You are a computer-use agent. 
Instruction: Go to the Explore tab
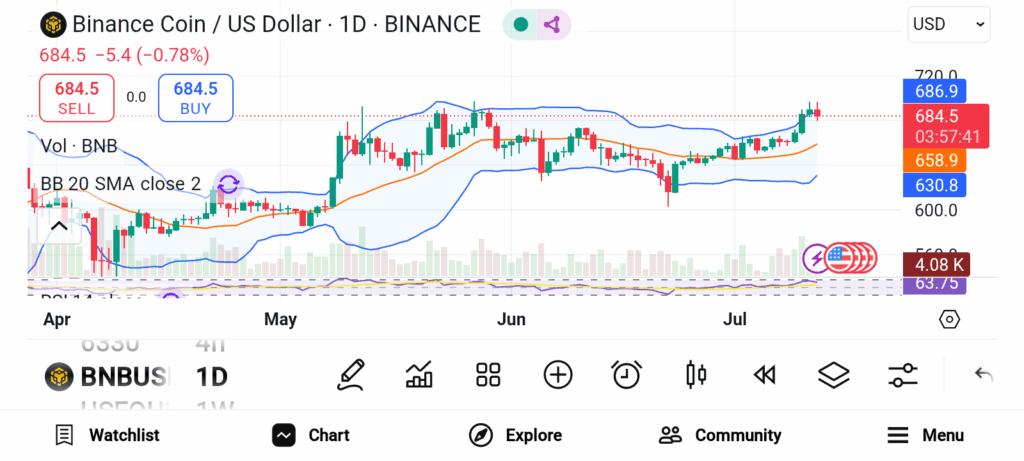coord(515,436)
